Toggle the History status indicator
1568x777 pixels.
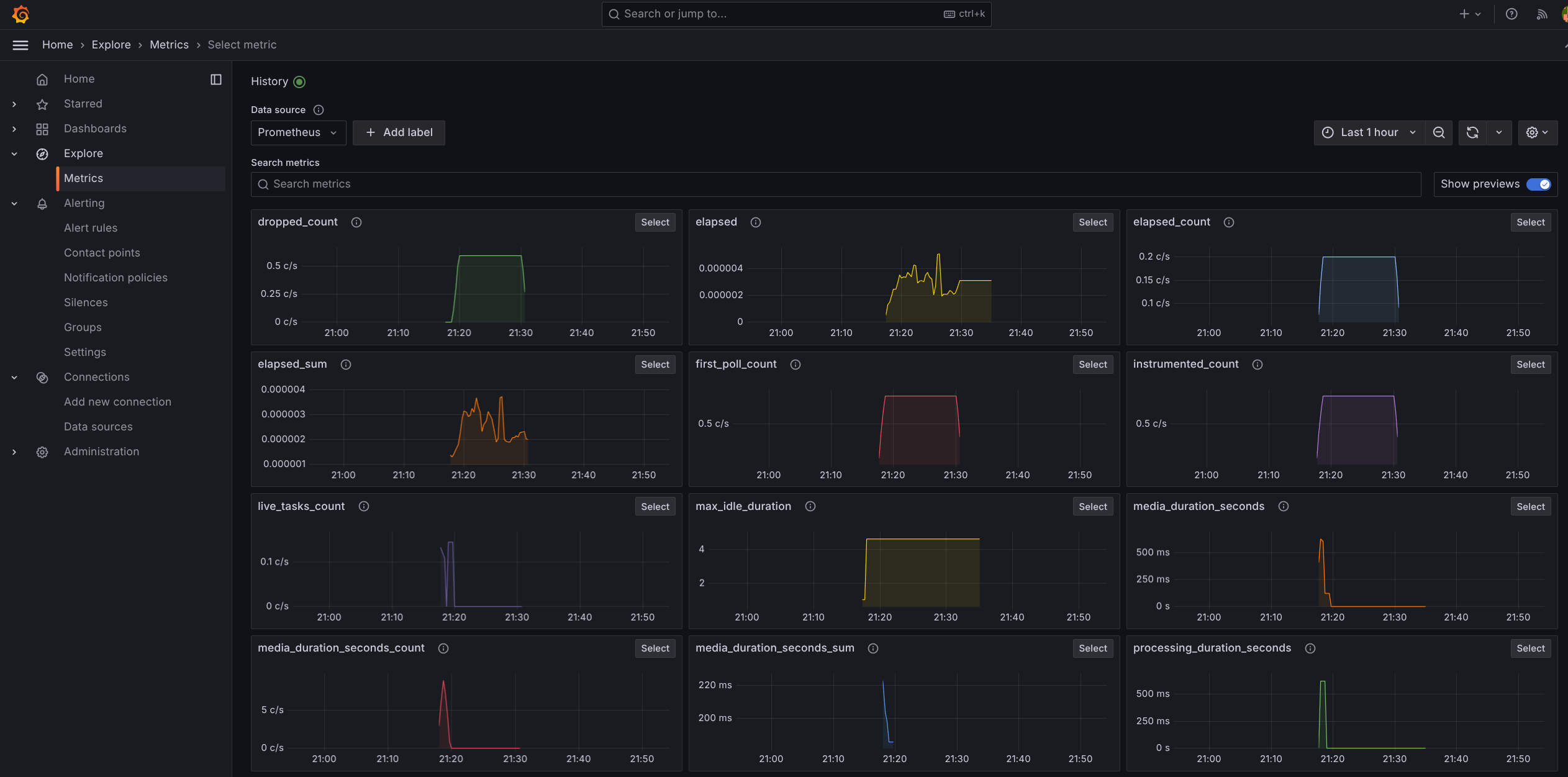coord(299,81)
